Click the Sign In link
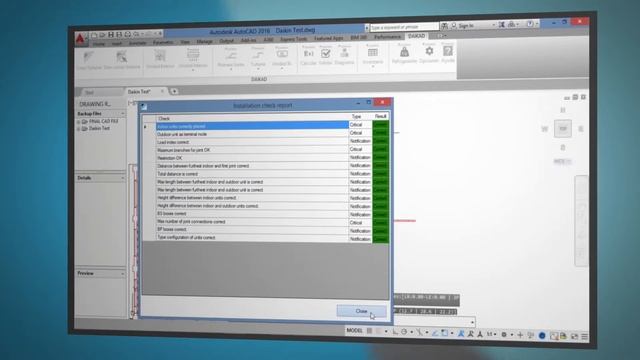Viewport: 640px width, 360px height. 466,26
